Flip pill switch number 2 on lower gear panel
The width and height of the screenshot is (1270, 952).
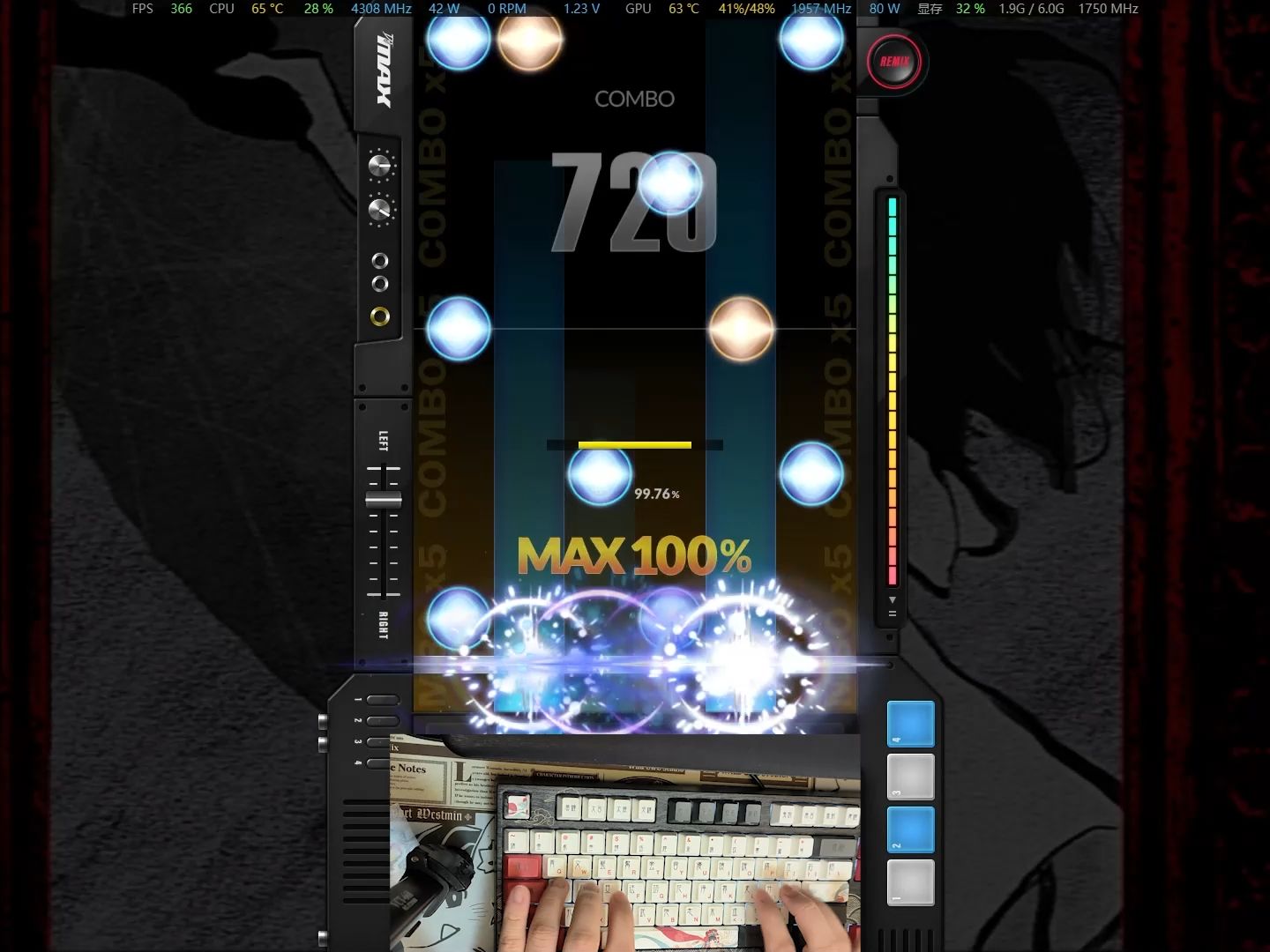[383, 721]
